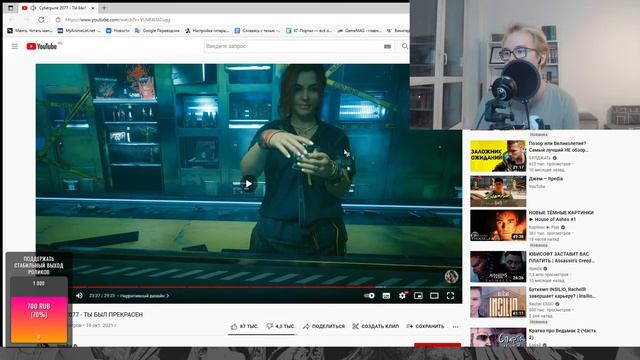Click the ПОДЕЛИТЬСЯ share button
The height and width of the screenshot is (360, 640).
[324, 326]
